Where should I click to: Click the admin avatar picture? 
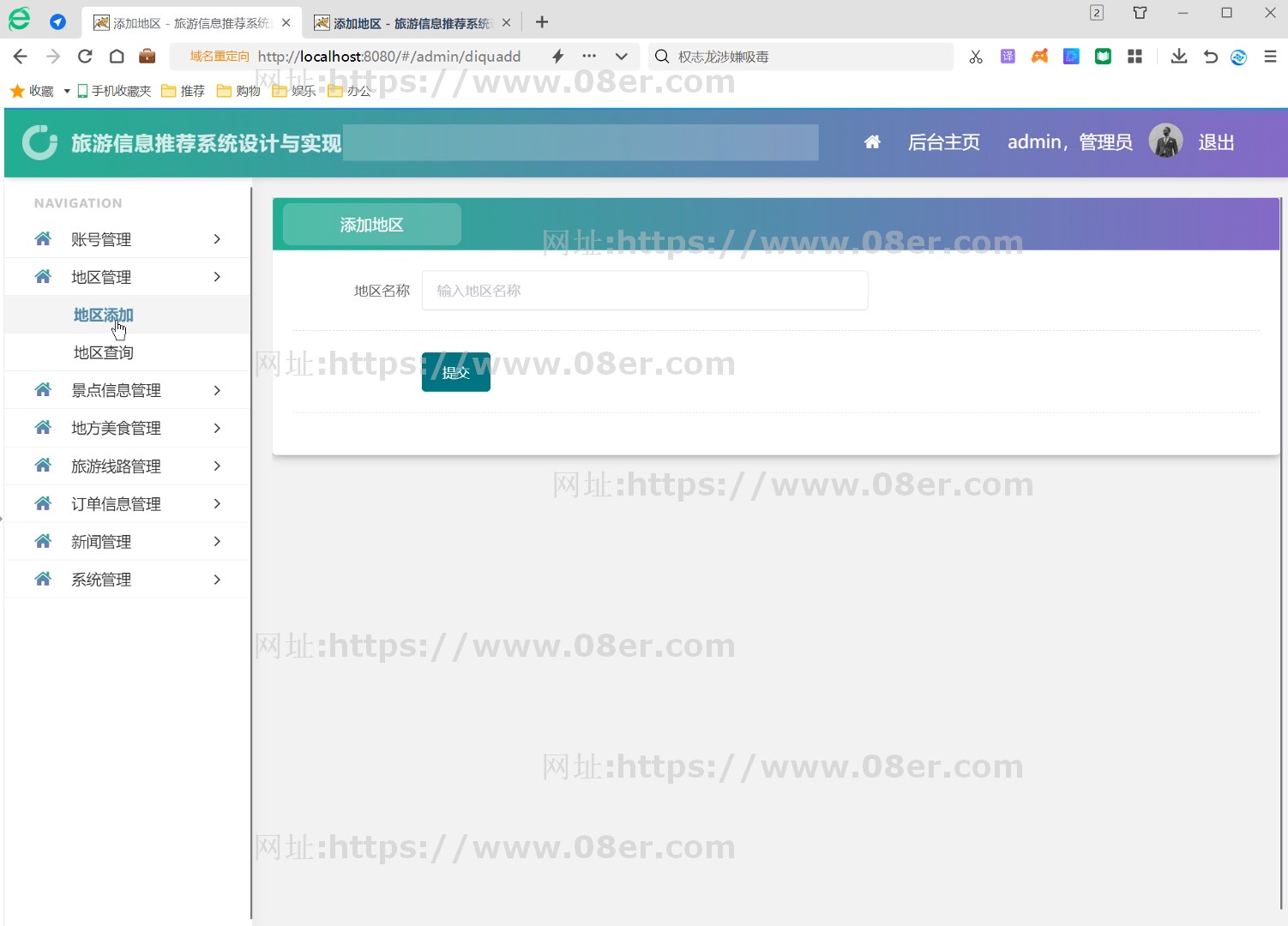point(1165,141)
